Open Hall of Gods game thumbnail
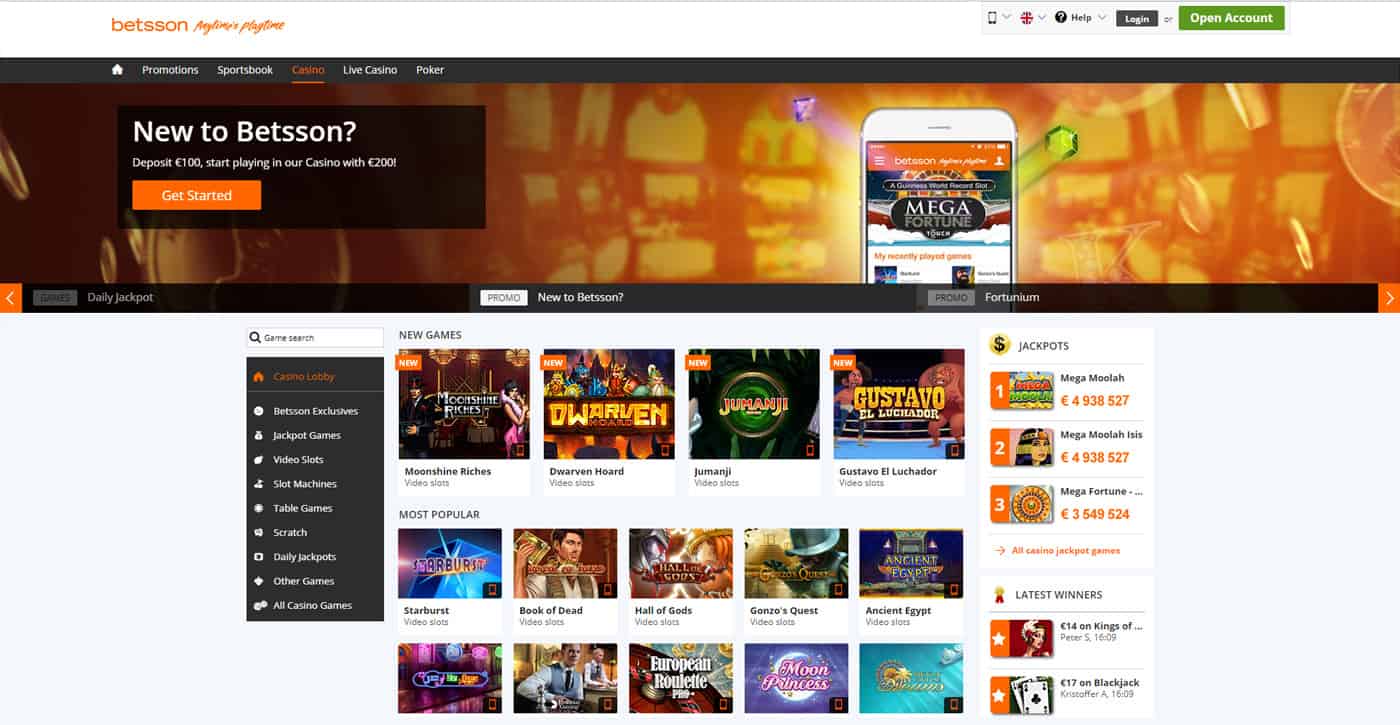 tap(681, 564)
